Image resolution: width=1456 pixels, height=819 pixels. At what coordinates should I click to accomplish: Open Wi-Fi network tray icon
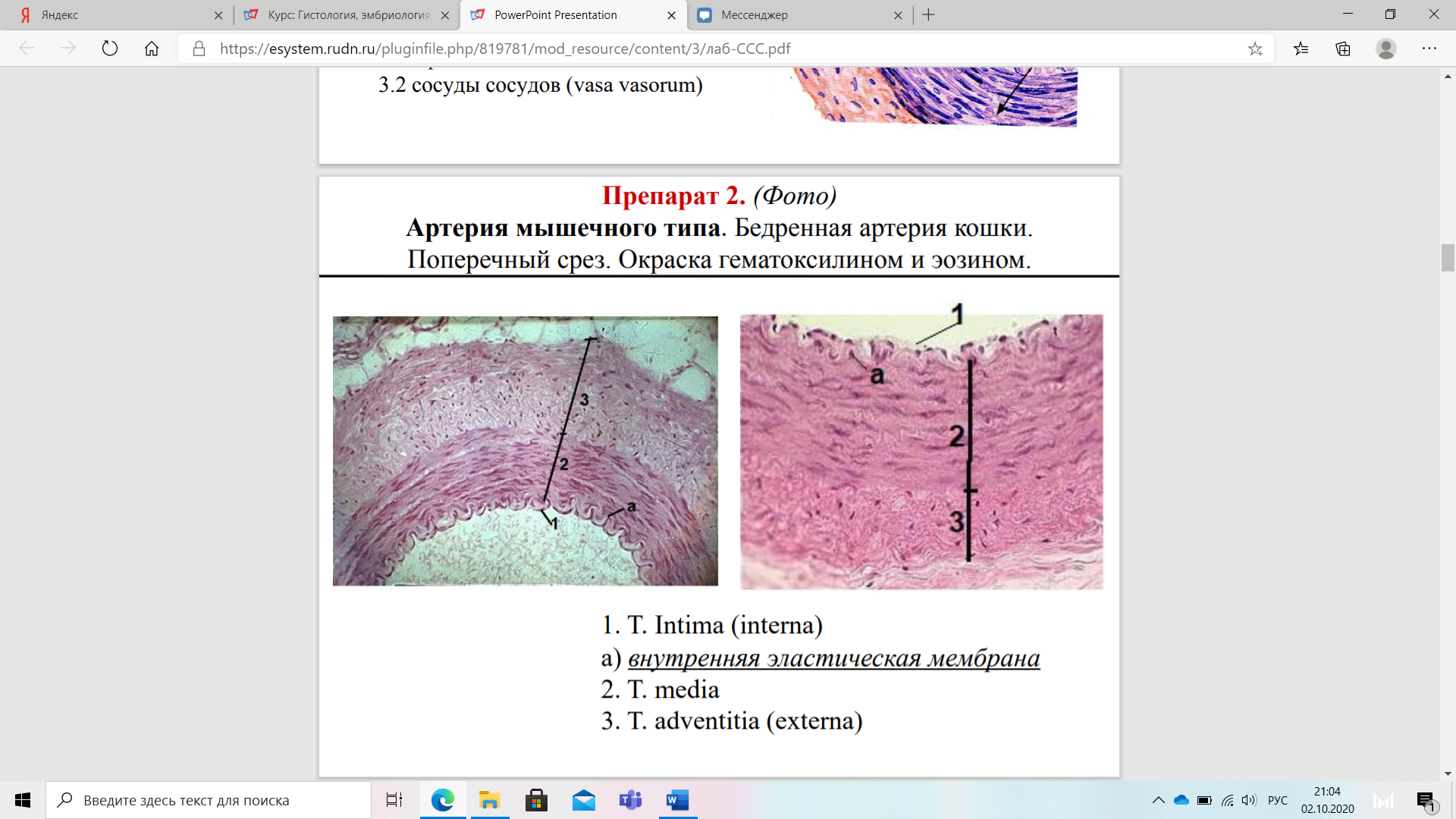tap(1227, 800)
